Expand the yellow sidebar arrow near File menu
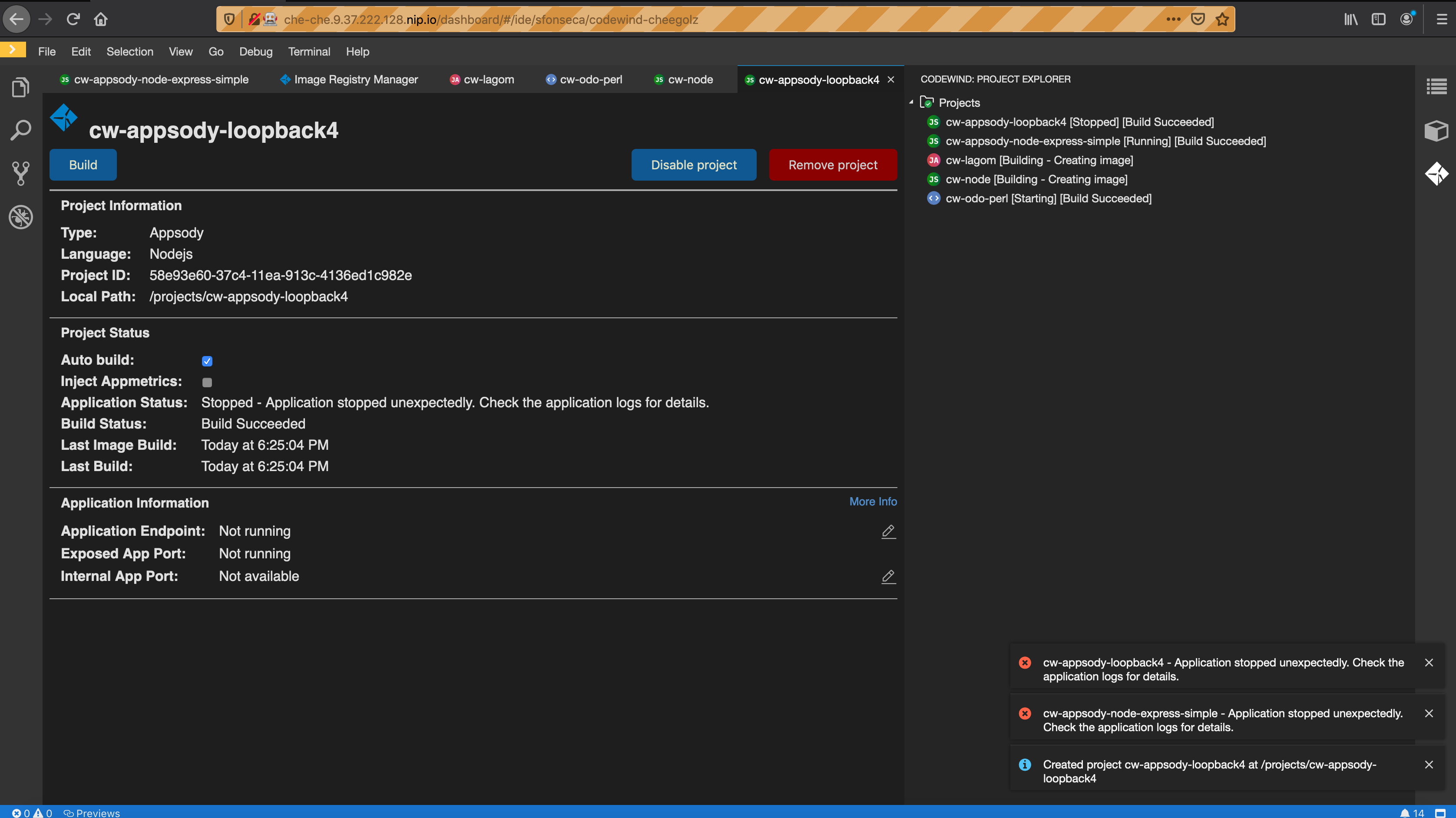Image resolution: width=1456 pixels, height=818 pixels. [x=13, y=49]
